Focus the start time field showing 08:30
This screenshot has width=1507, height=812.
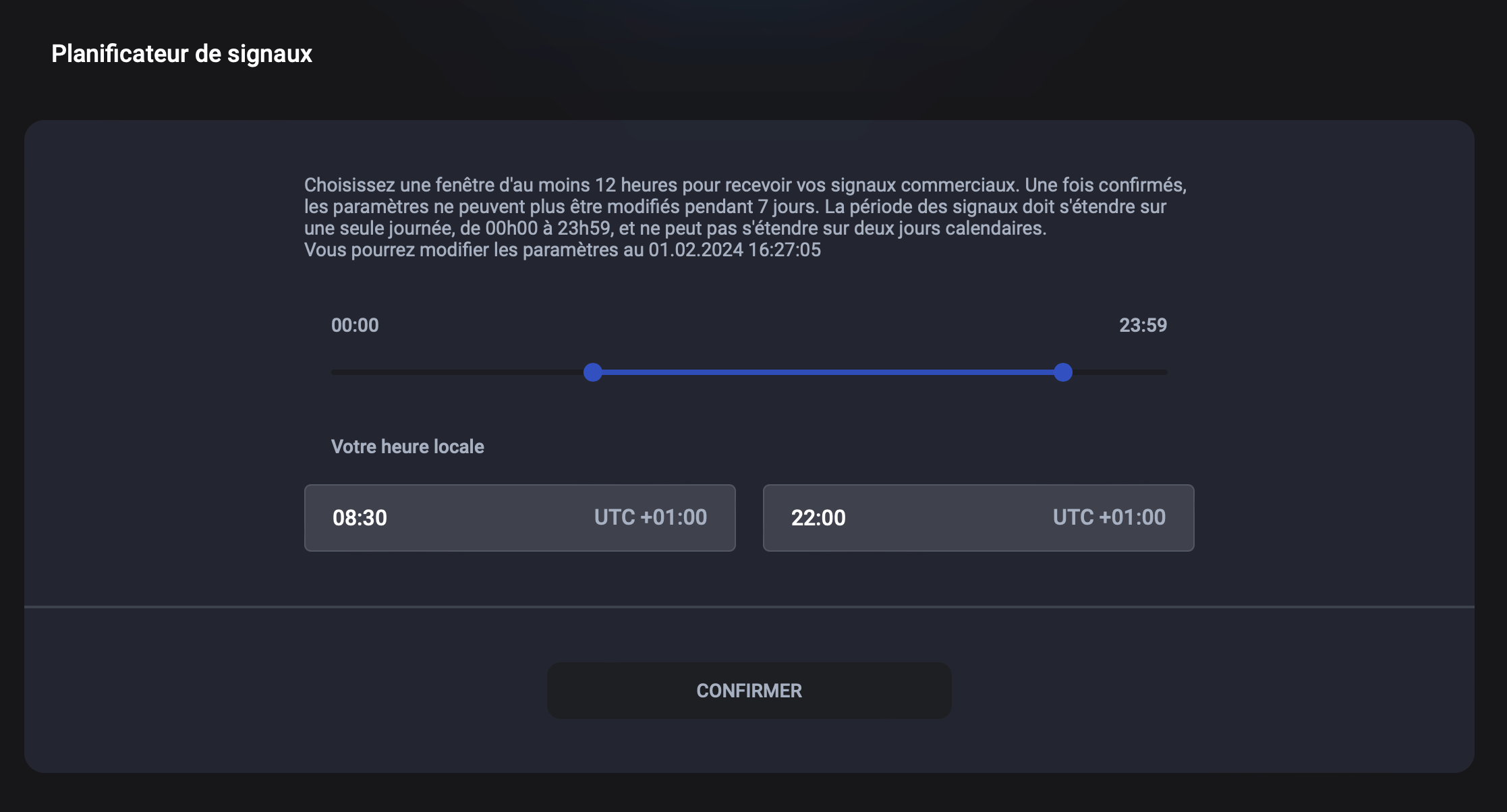click(x=519, y=518)
